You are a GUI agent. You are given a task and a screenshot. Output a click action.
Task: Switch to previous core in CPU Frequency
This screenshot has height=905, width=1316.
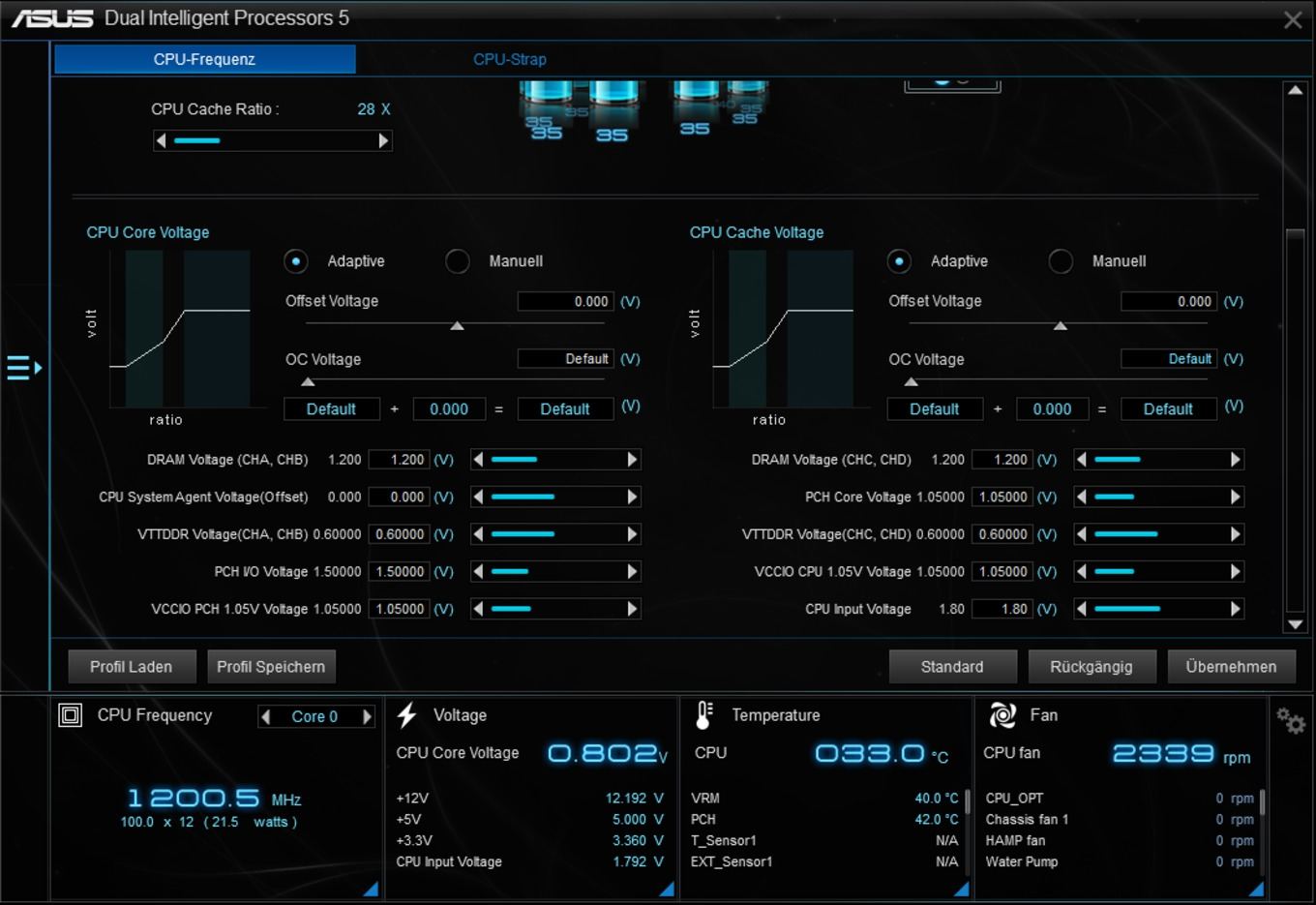point(266,717)
